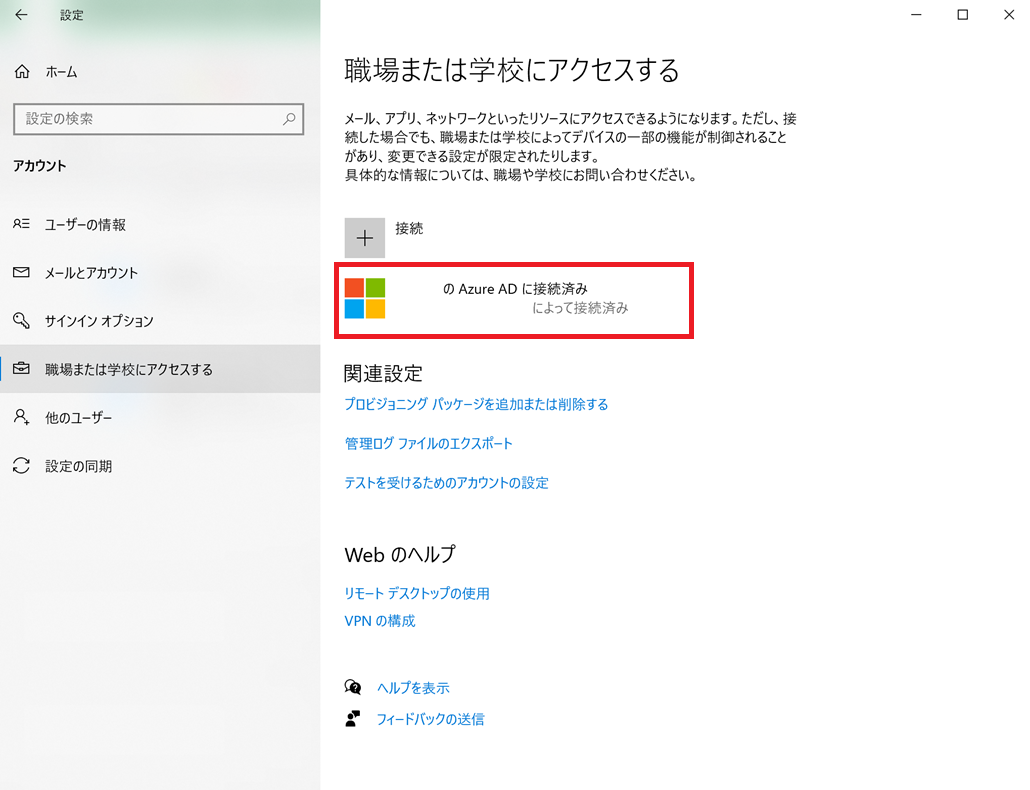Click the フィードバックの送信 link
This screenshot has width=1030, height=790.
point(430,719)
